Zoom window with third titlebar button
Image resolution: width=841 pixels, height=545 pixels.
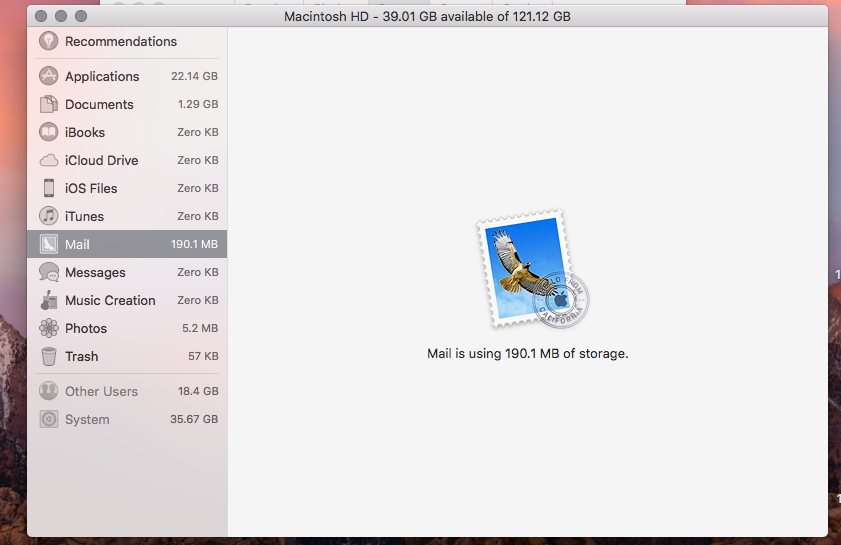(x=81, y=16)
